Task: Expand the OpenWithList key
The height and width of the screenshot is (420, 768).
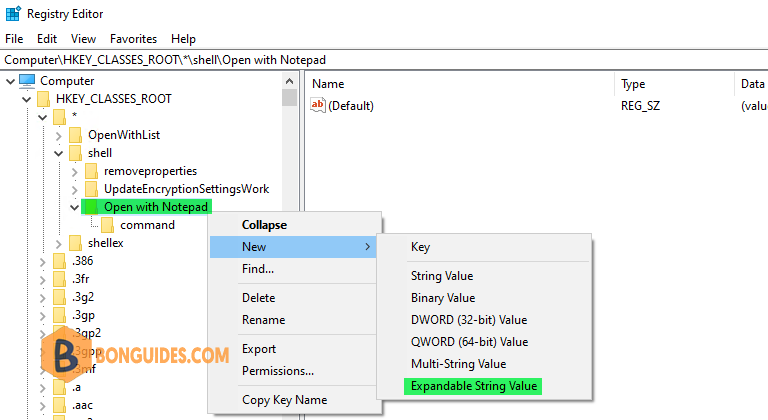Action: [59, 136]
